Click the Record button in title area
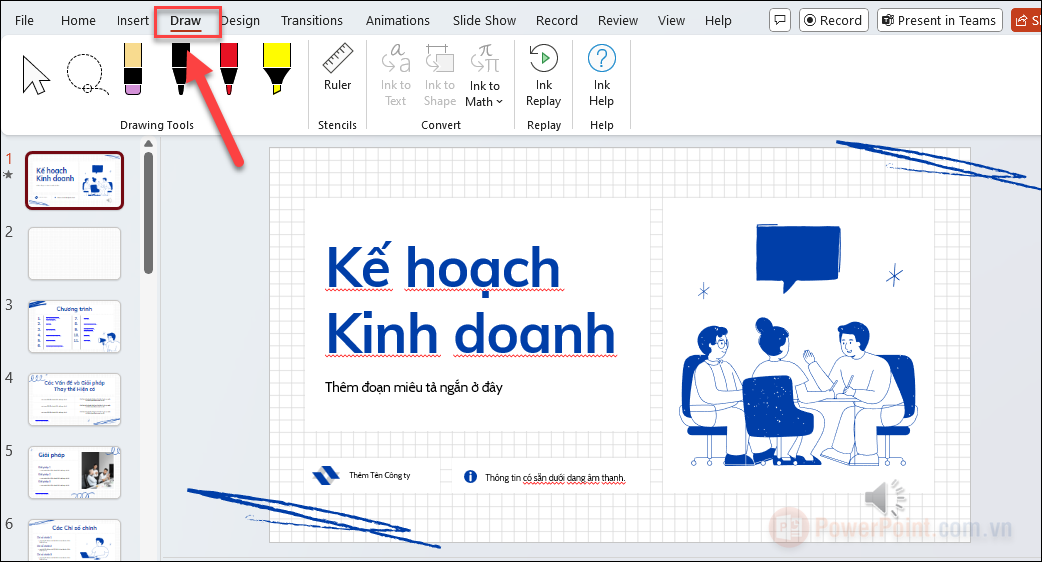Image resolution: width=1042 pixels, height=562 pixels. click(833, 21)
